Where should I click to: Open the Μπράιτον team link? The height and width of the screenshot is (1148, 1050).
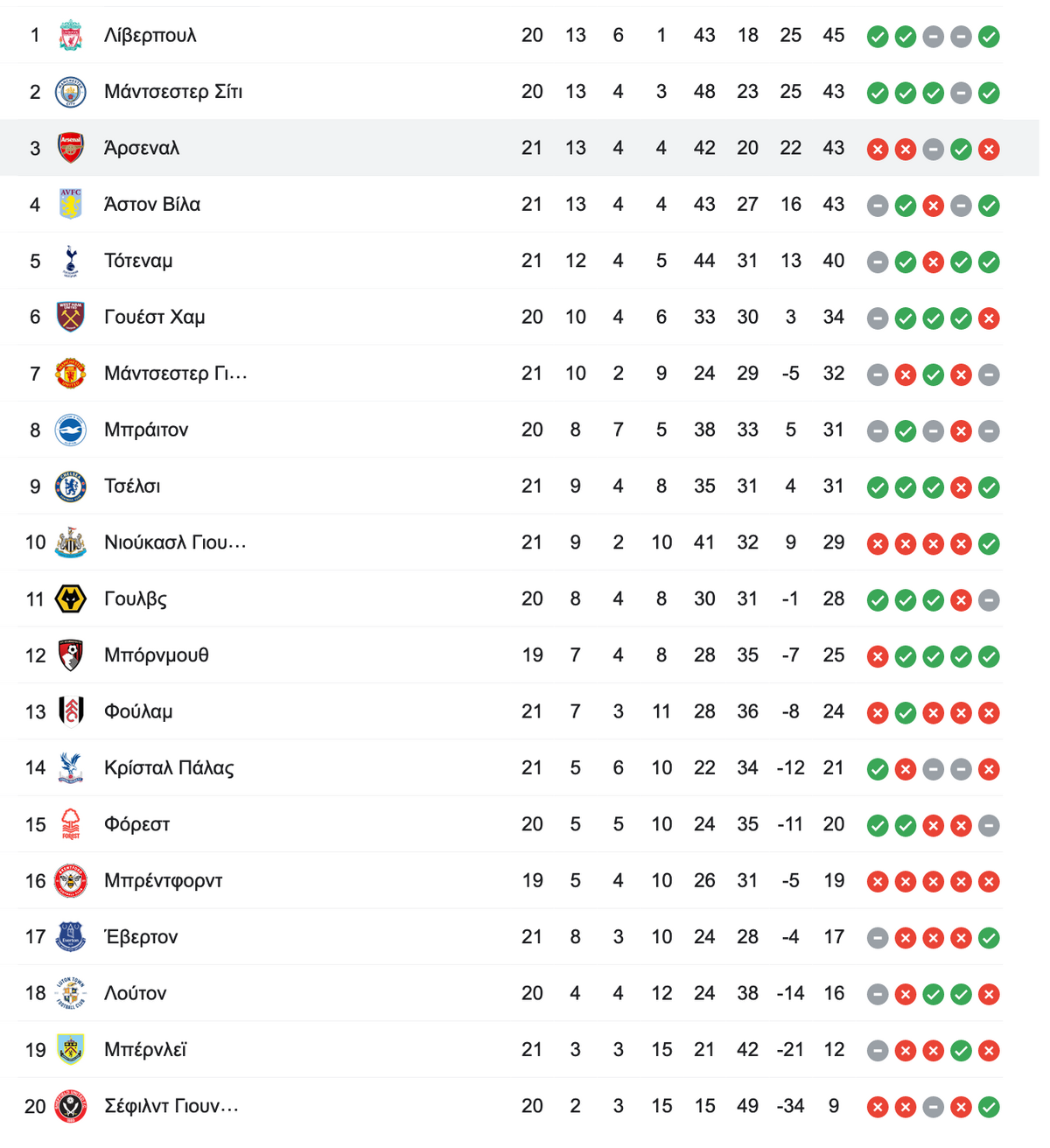(146, 430)
